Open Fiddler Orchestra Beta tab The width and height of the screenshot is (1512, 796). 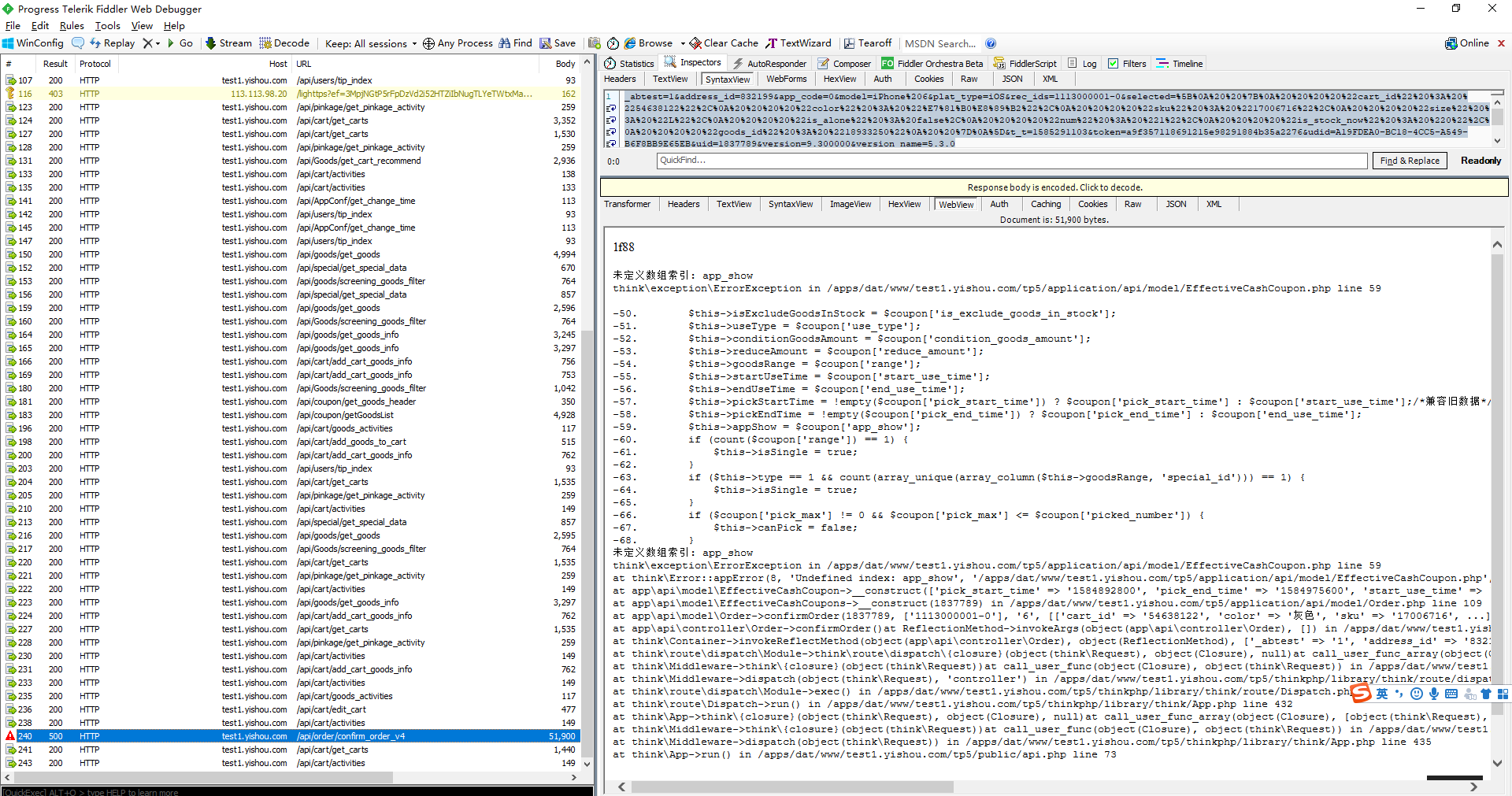click(x=932, y=64)
